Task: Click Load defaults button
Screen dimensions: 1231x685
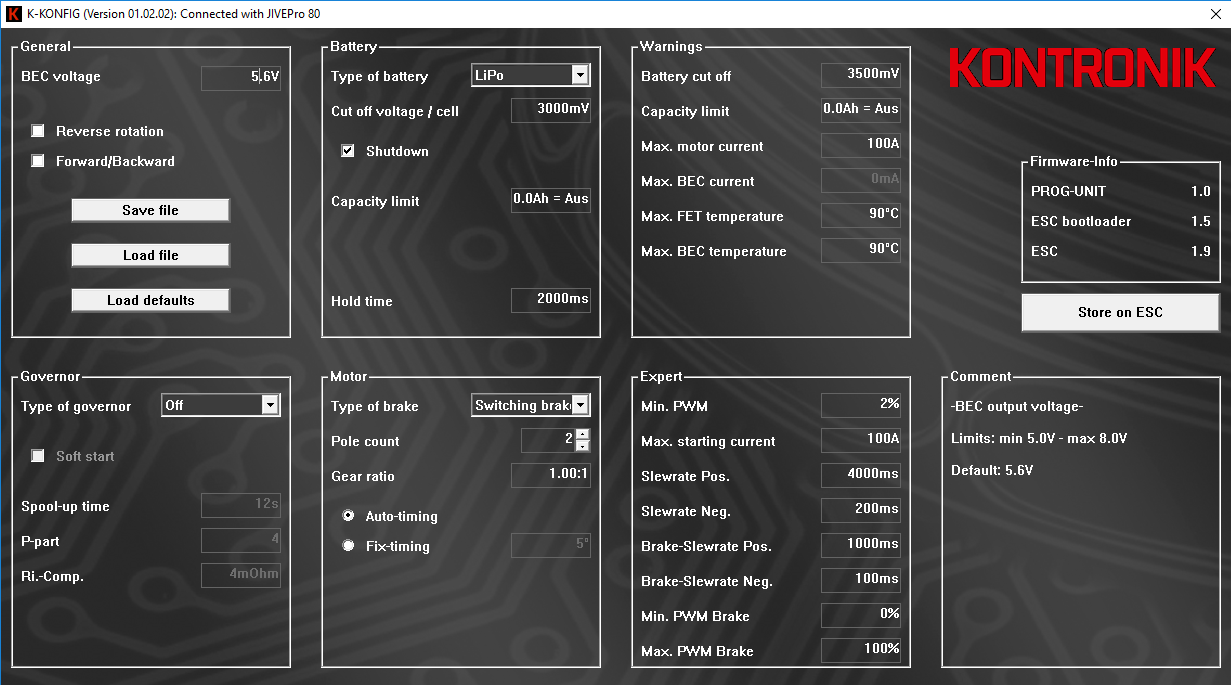Action: [x=150, y=300]
